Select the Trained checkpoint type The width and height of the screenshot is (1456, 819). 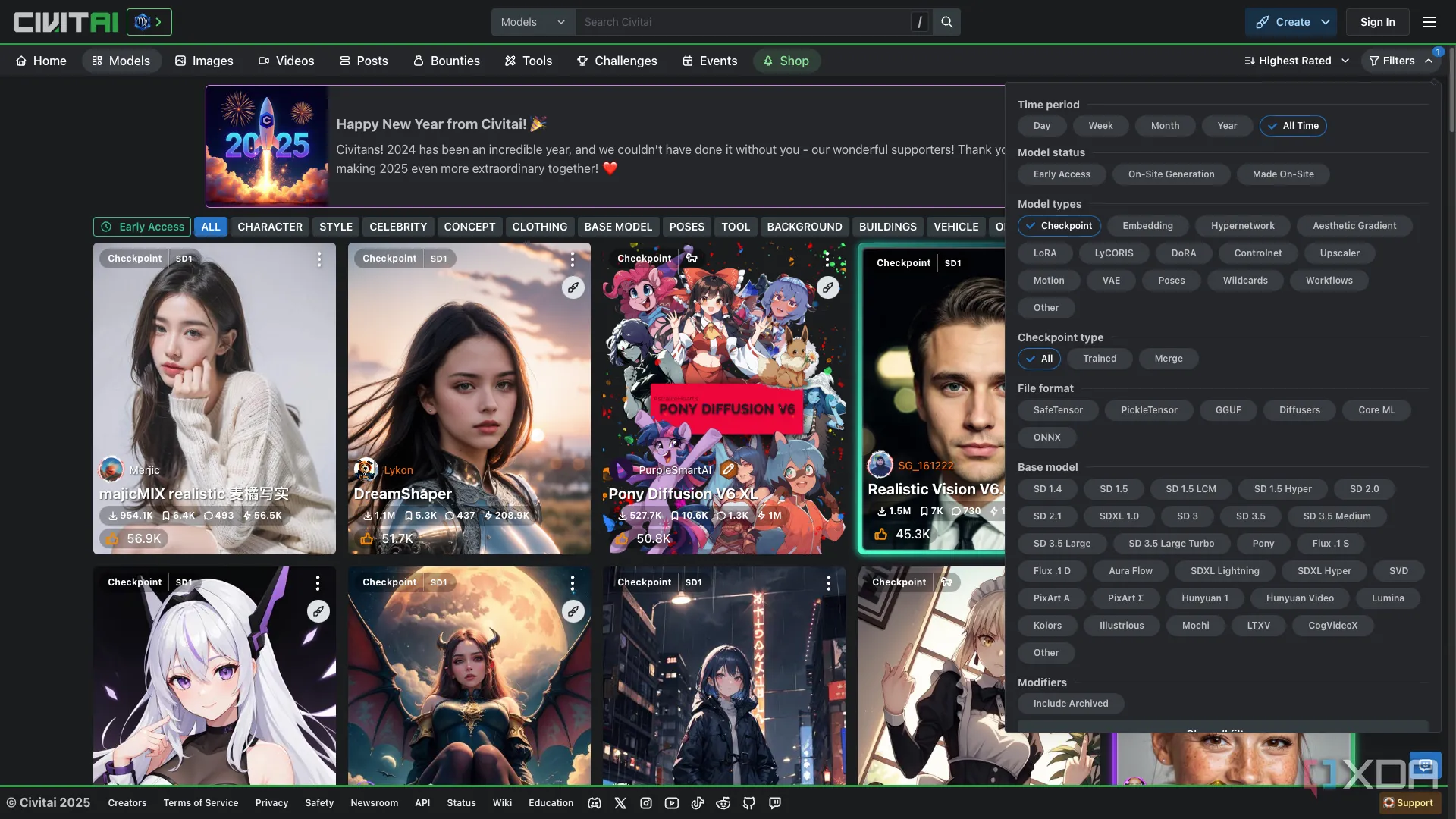coord(1100,359)
